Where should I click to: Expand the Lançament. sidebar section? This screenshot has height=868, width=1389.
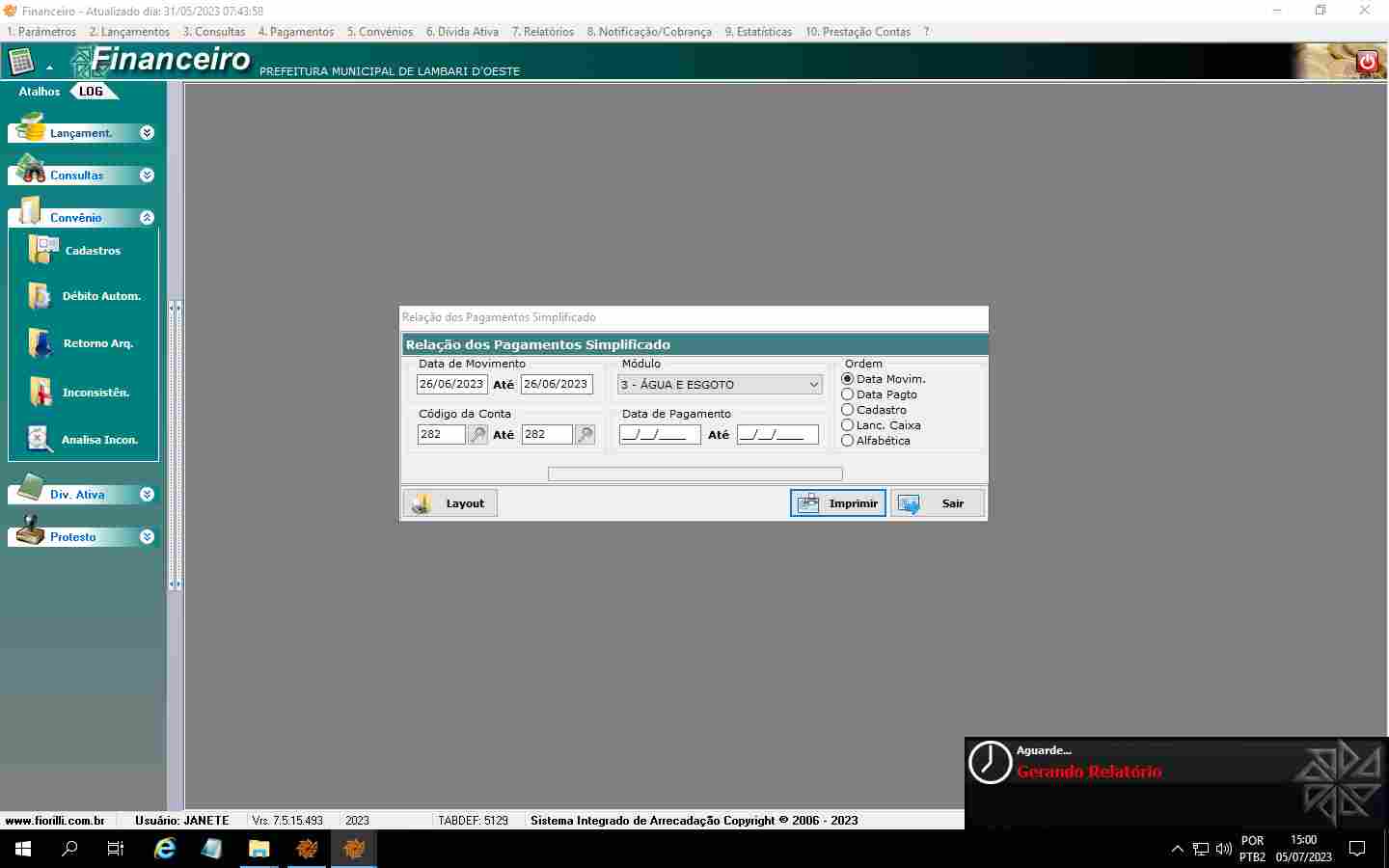147,133
